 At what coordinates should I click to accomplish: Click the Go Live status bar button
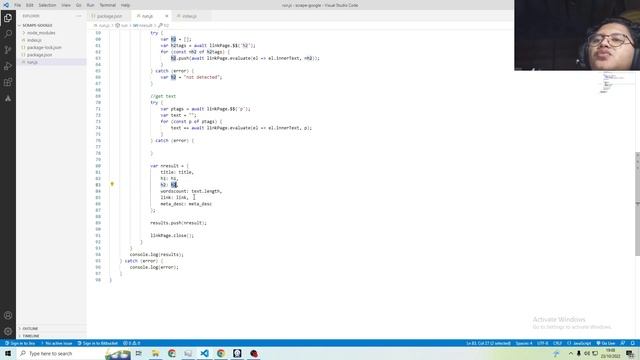[x=606, y=343]
